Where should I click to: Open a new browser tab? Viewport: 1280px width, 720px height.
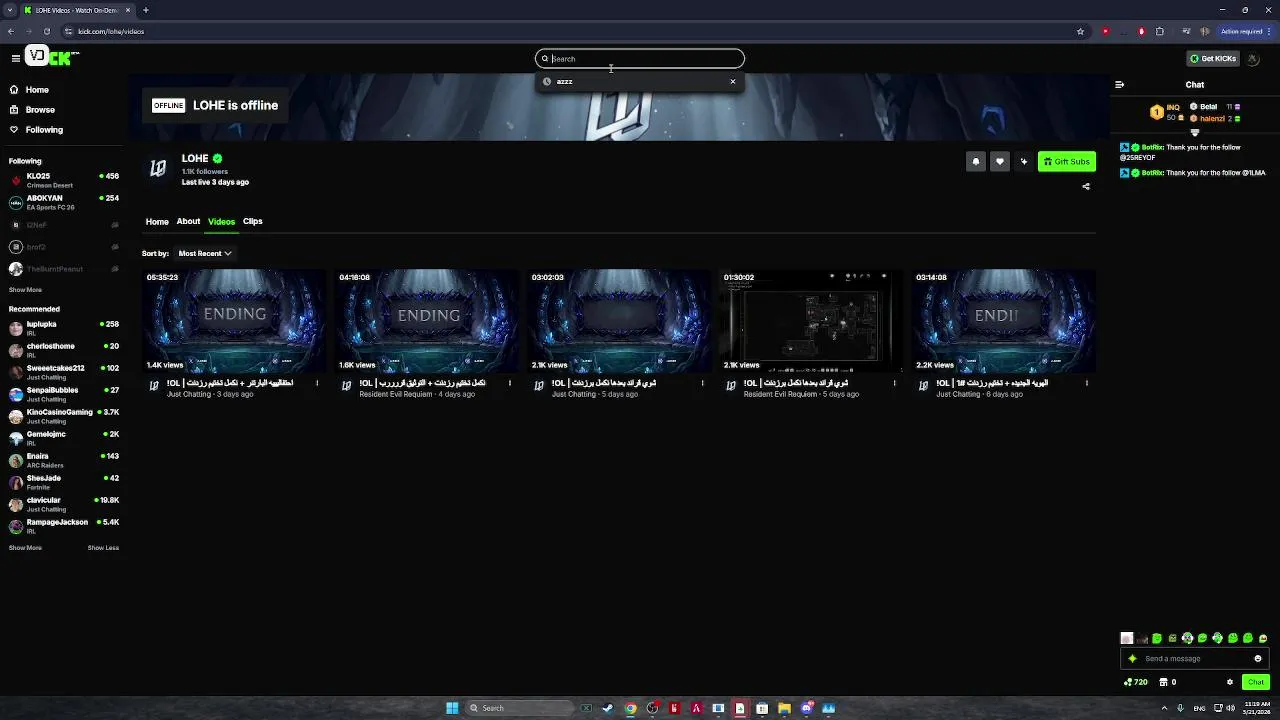(x=145, y=10)
